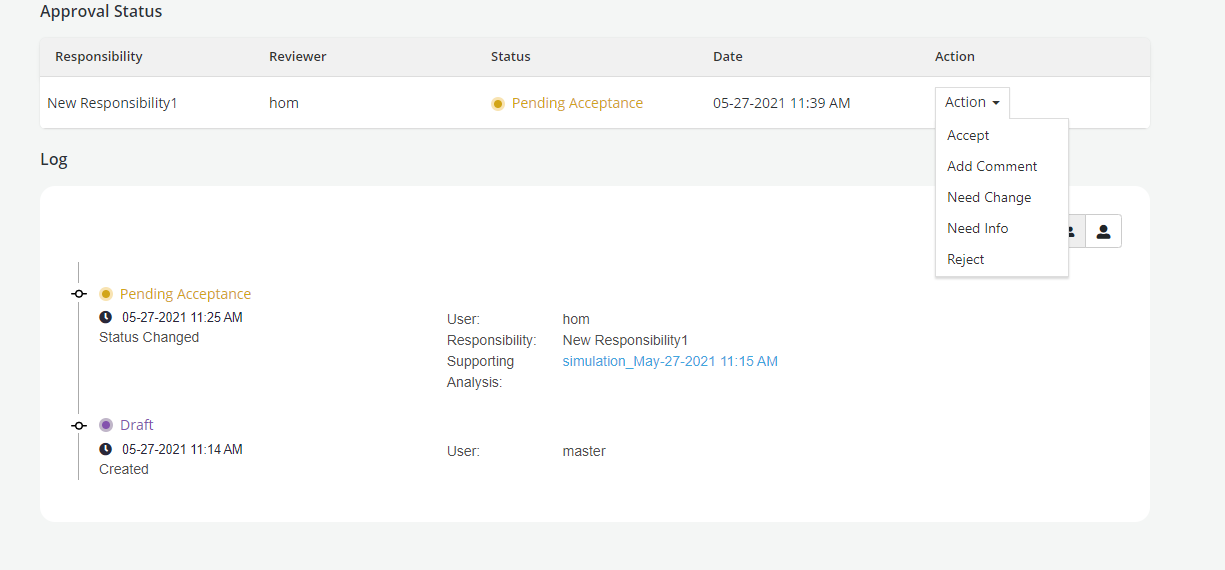
Task: Open the simulation_May-27-2021 11:15 AM link
Action: point(670,361)
